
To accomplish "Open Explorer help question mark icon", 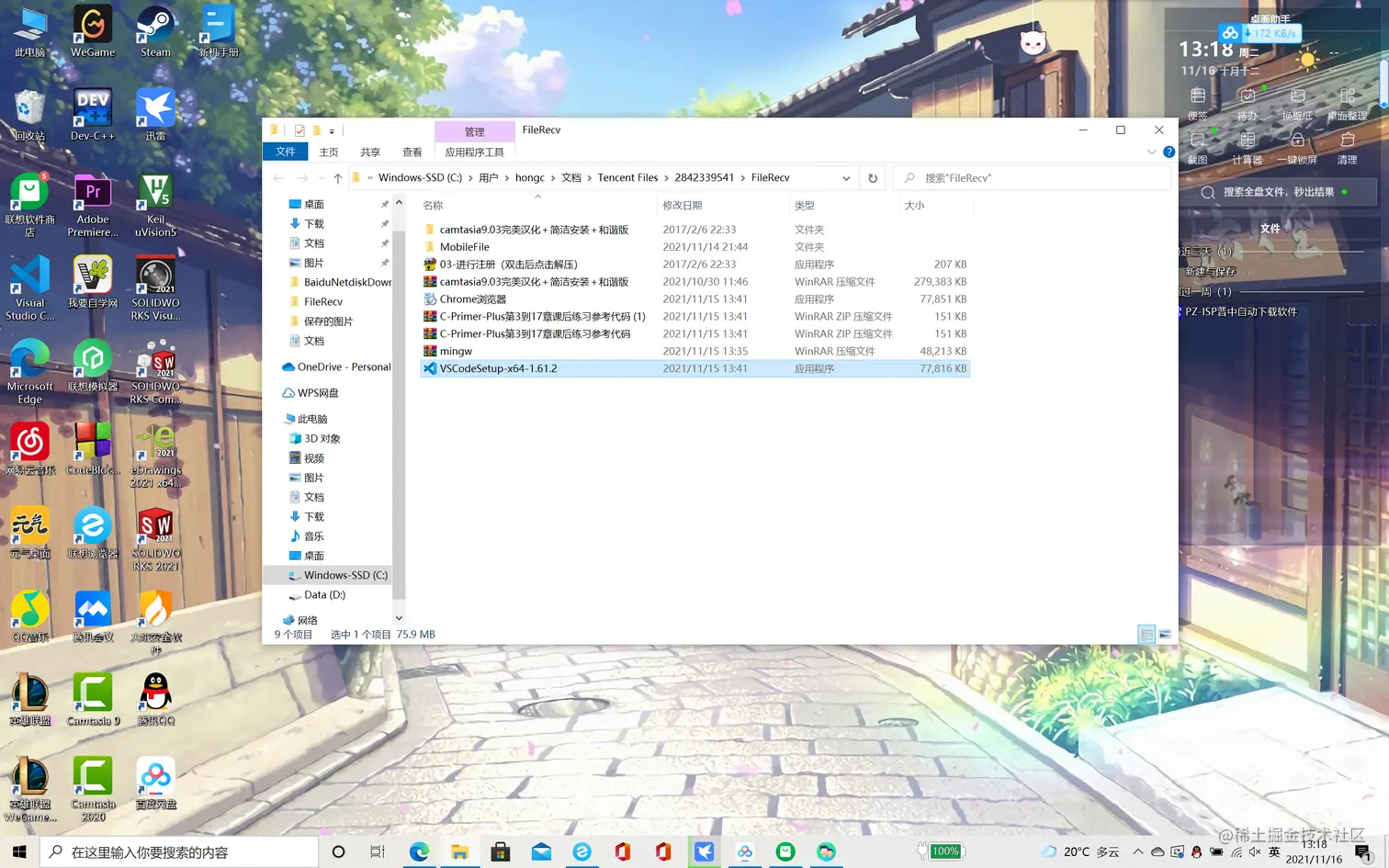I will click(x=1169, y=152).
